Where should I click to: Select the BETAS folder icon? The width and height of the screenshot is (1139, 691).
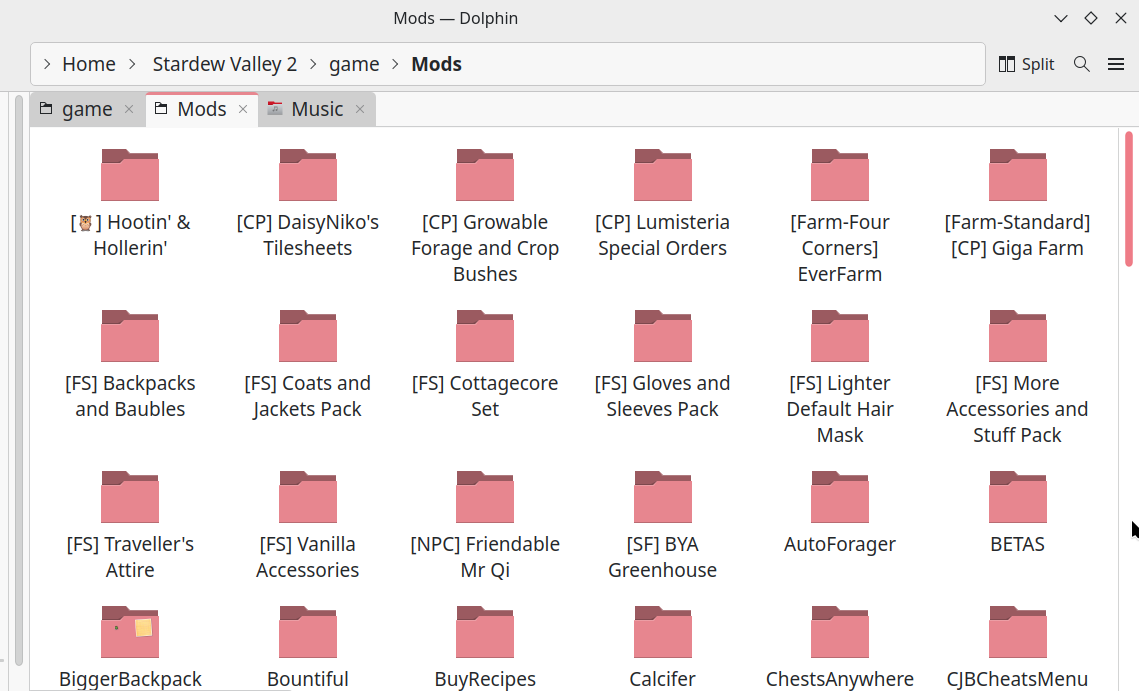1018,498
